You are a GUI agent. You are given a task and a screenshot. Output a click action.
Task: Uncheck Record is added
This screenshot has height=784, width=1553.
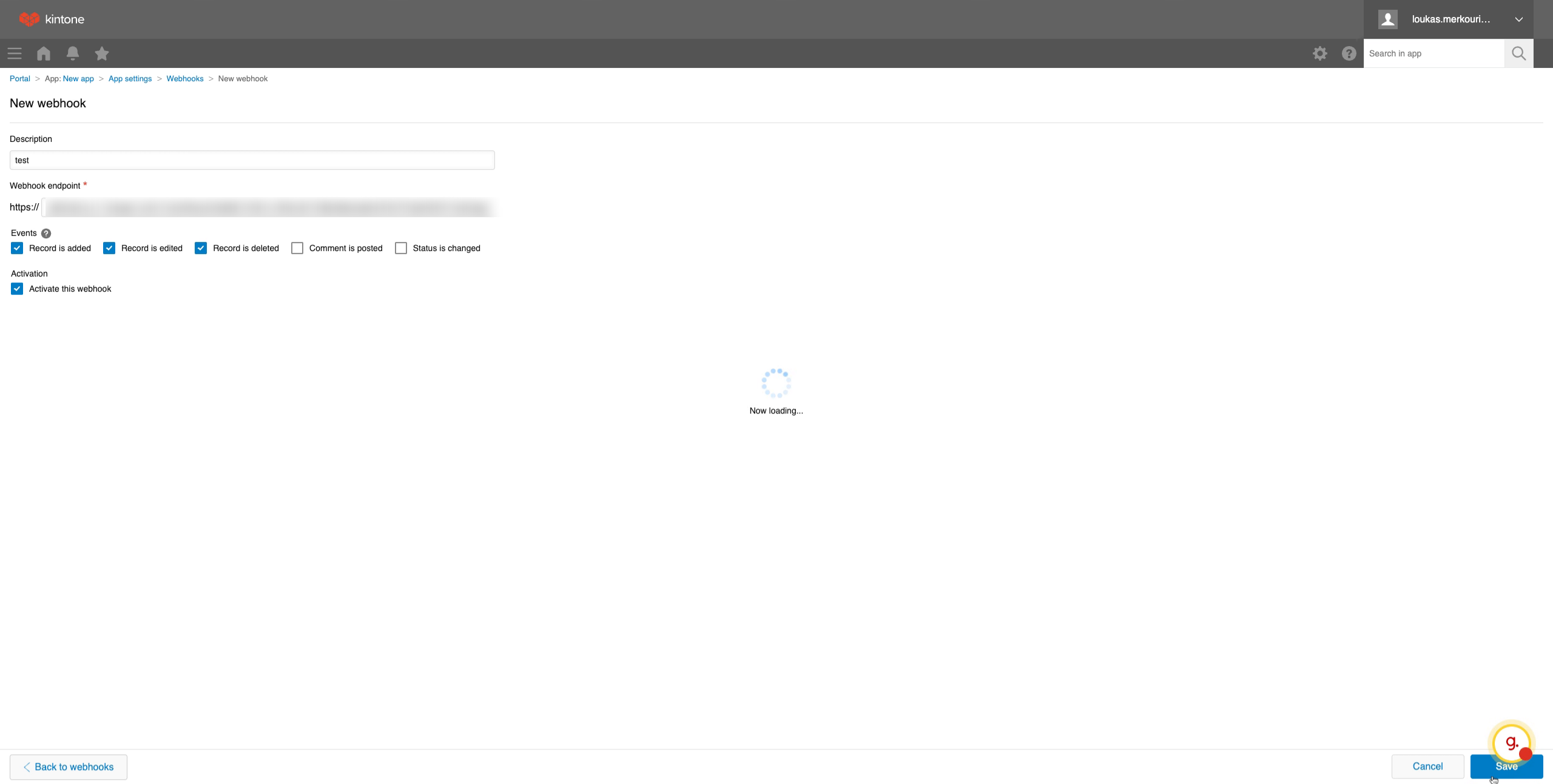pyautogui.click(x=17, y=248)
